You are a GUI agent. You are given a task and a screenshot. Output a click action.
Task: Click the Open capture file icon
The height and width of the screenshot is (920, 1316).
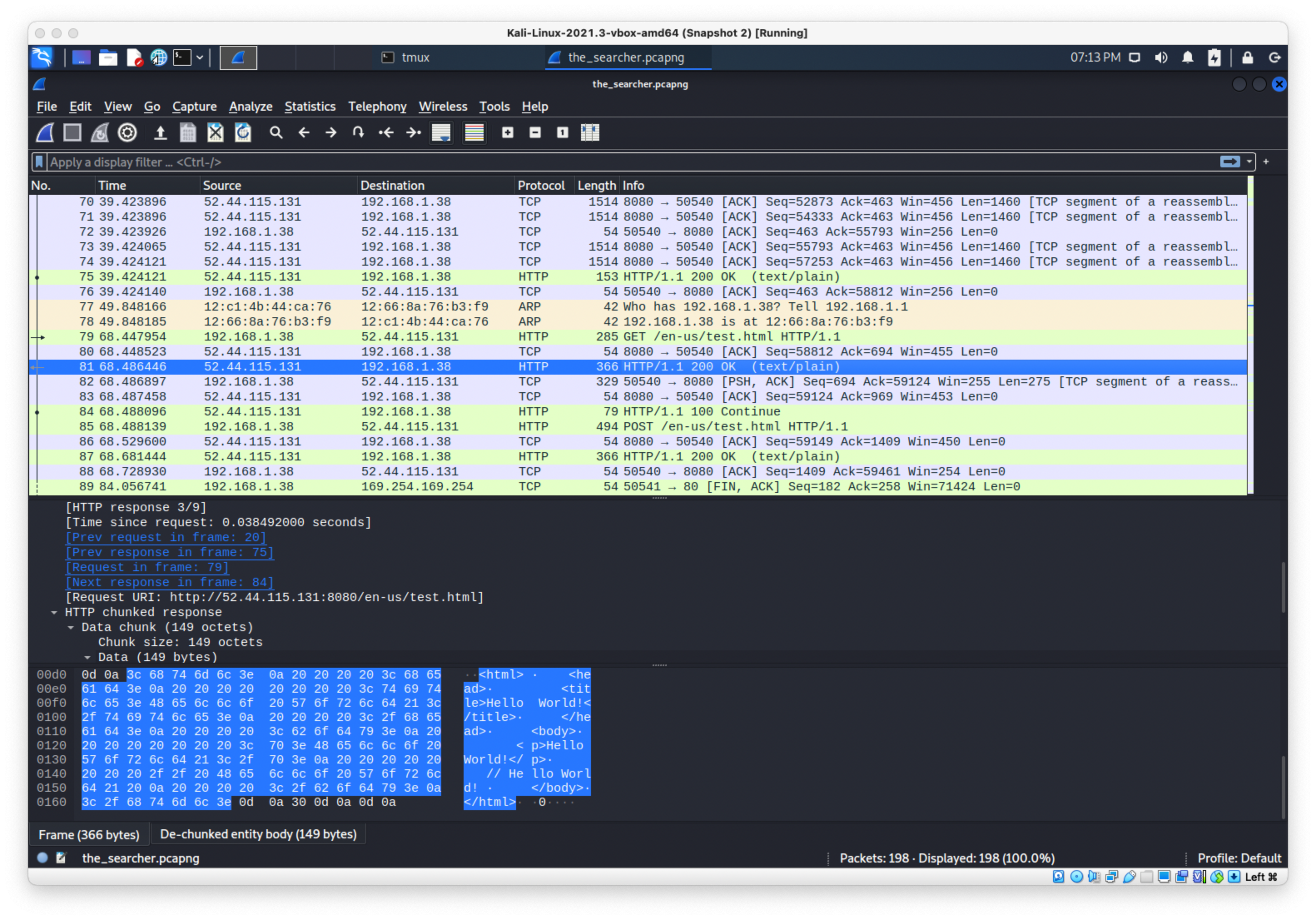161,133
